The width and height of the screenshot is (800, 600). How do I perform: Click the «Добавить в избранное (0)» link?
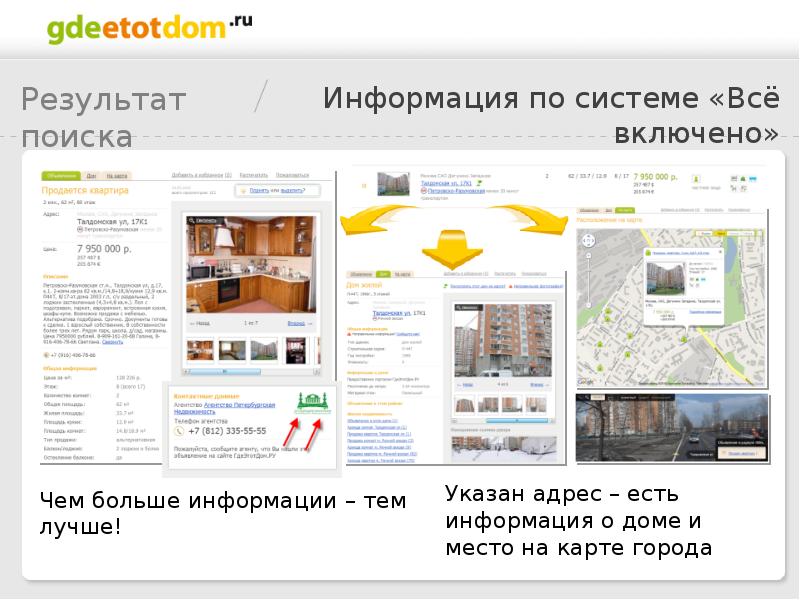point(200,174)
